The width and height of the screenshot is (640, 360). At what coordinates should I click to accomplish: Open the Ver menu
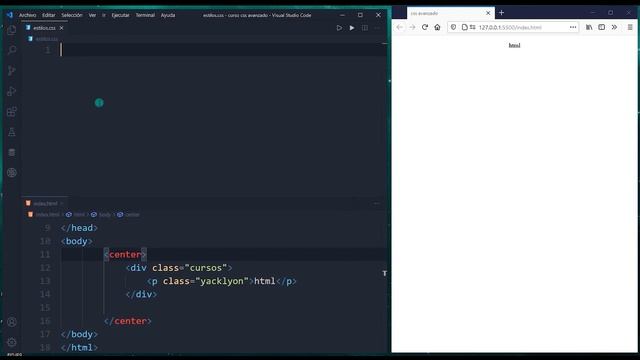tap(92, 15)
